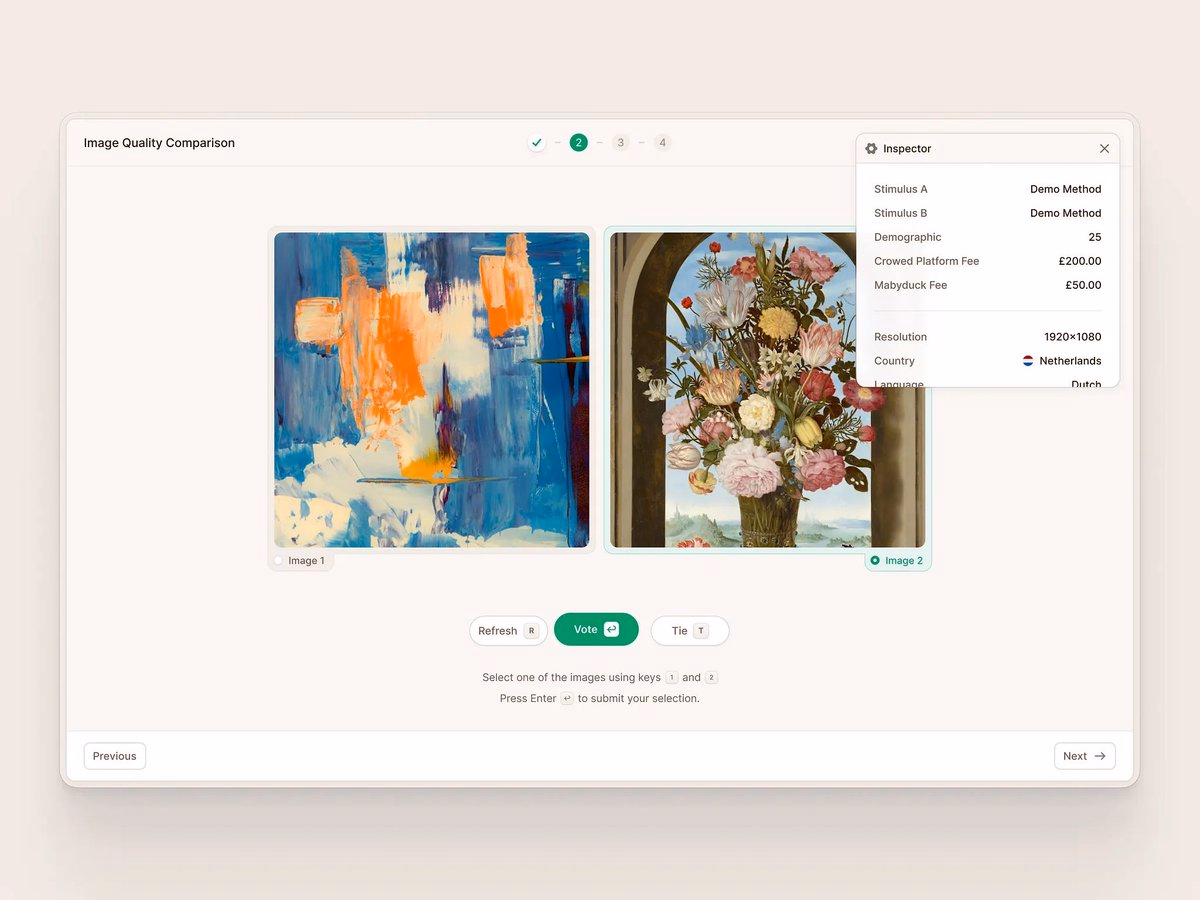This screenshot has width=1200, height=900.
Task: Click the Enter key hint in instructions
Action: (567, 699)
